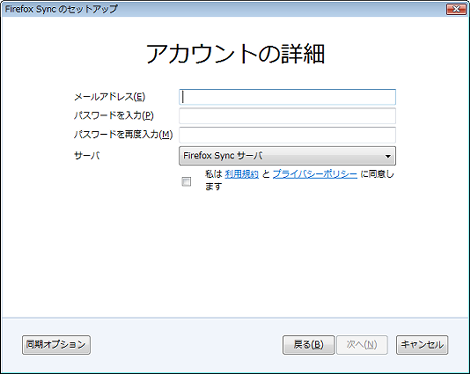Close the Firefox Sync setup window
Image resolution: width=470 pixels, height=374 pixels.
click(x=456, y=9)
